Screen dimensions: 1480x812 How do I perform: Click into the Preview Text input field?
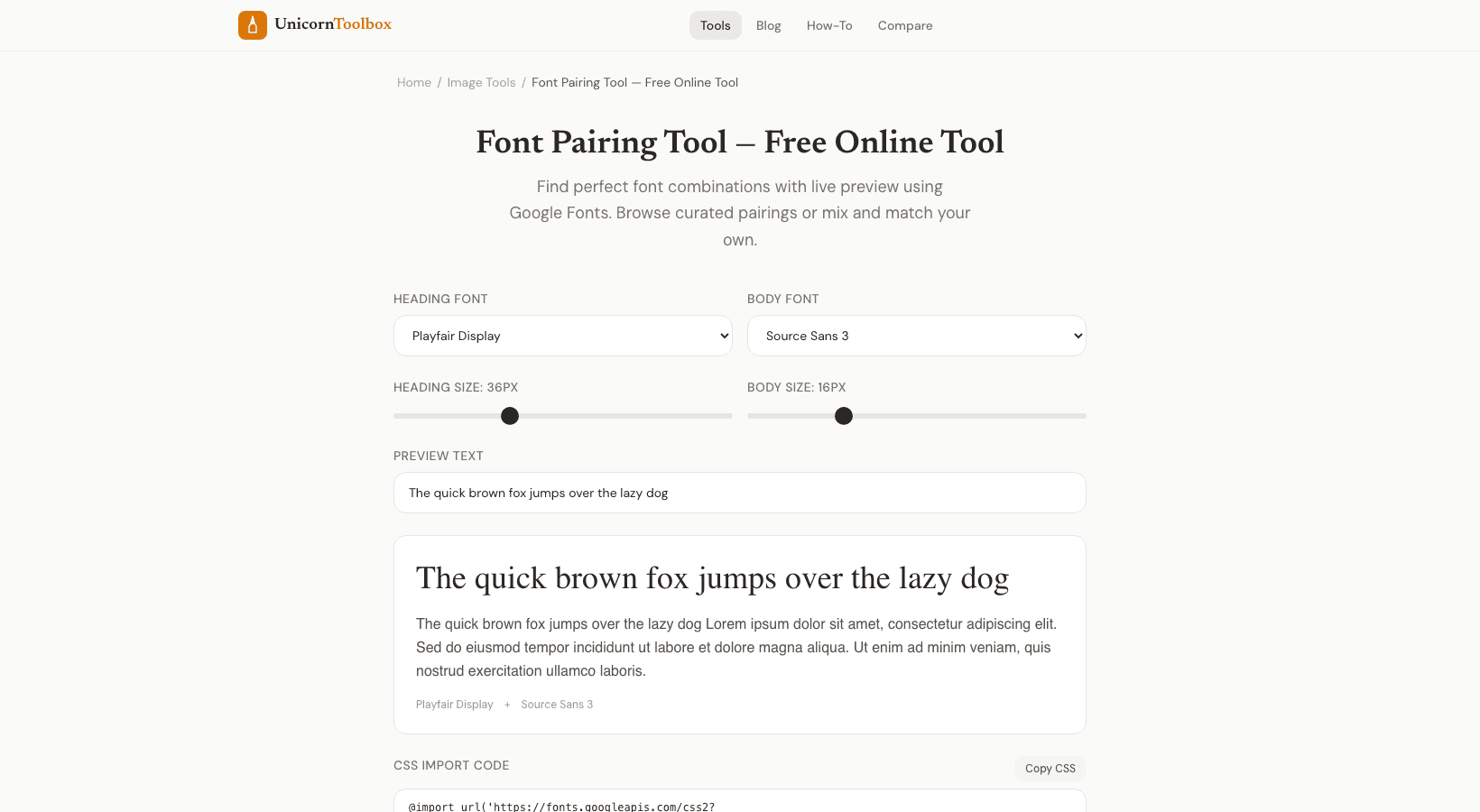click(740, 493)
